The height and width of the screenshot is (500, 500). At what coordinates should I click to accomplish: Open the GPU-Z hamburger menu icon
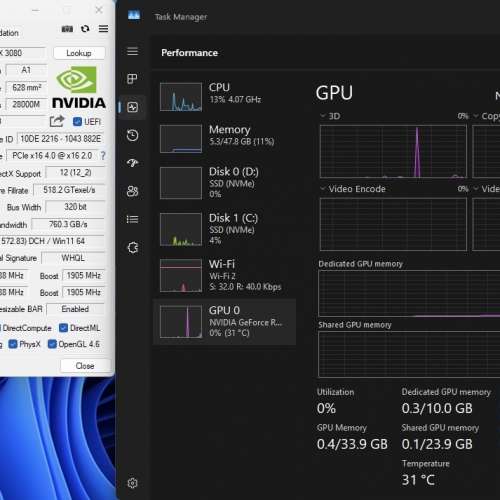click(x=103, y=29)
